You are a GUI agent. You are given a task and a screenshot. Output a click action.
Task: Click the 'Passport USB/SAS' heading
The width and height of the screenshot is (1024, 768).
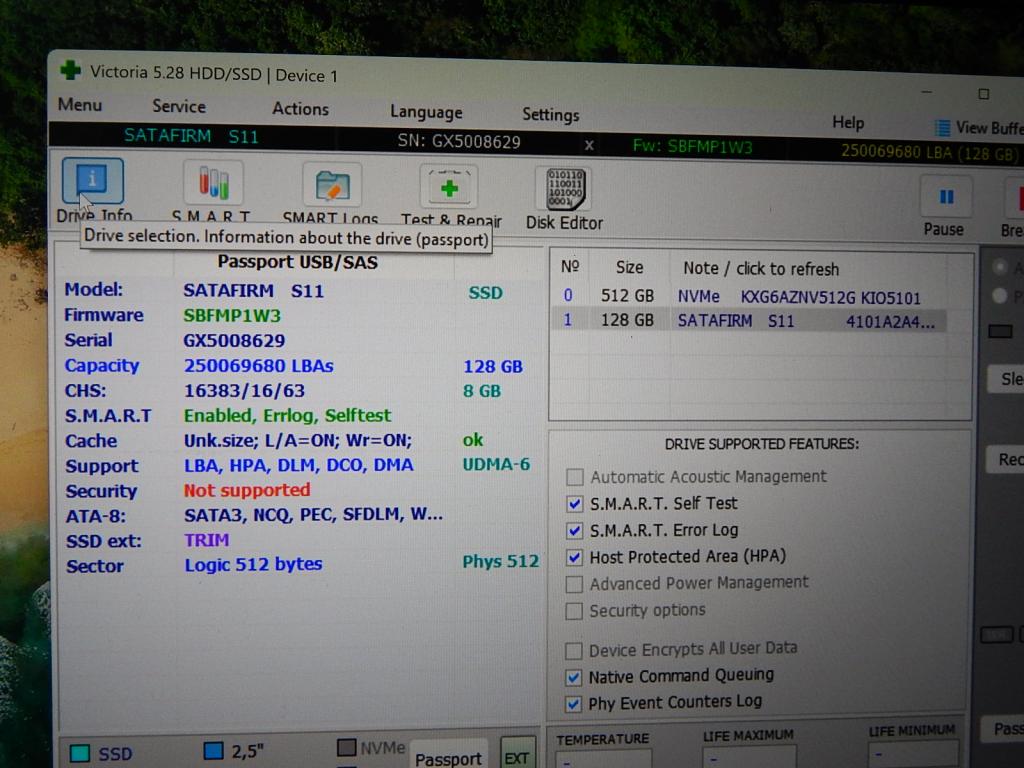click(x=298, y=262)
